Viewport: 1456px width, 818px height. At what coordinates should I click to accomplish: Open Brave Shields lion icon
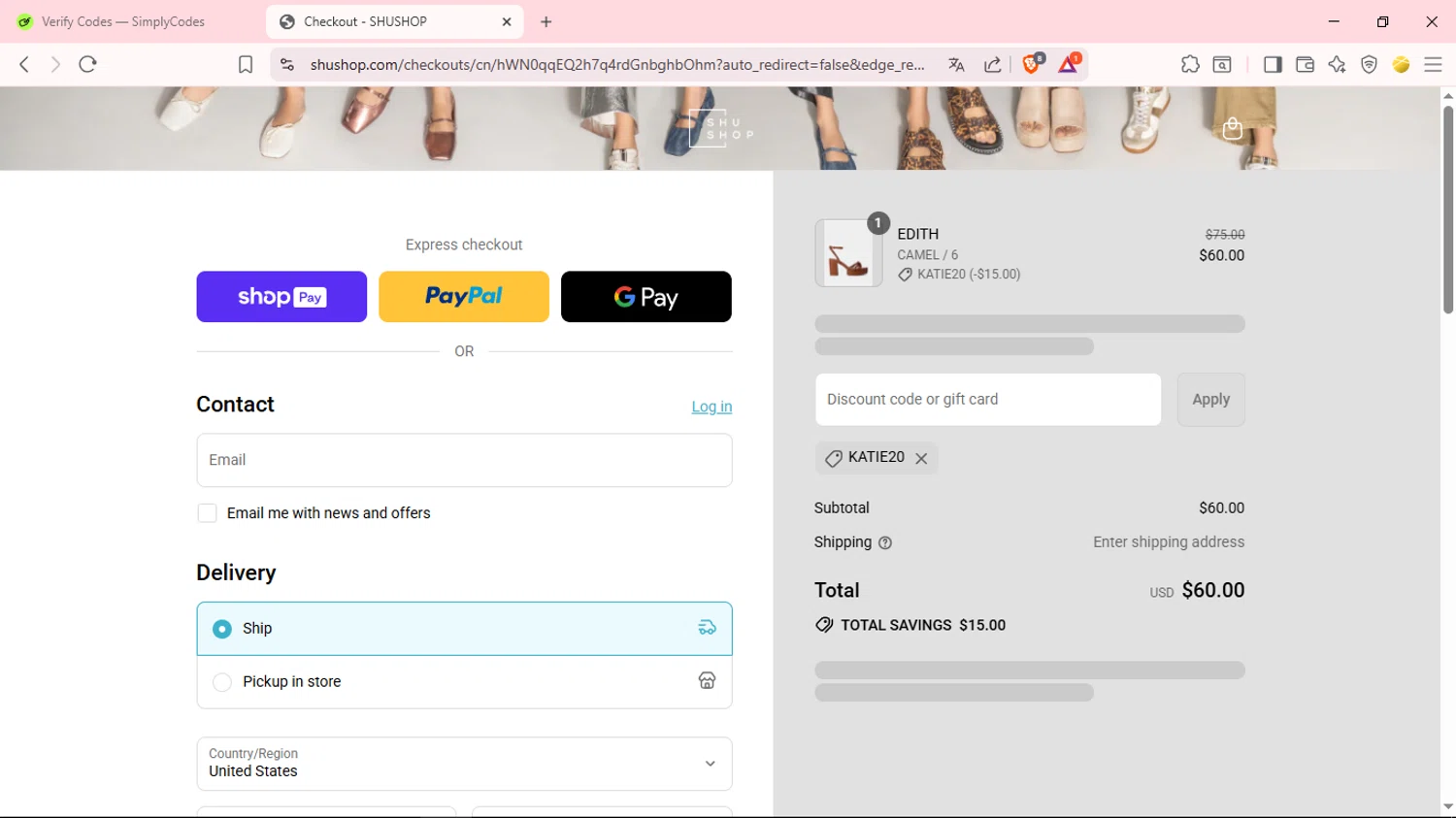point(1032,64)
